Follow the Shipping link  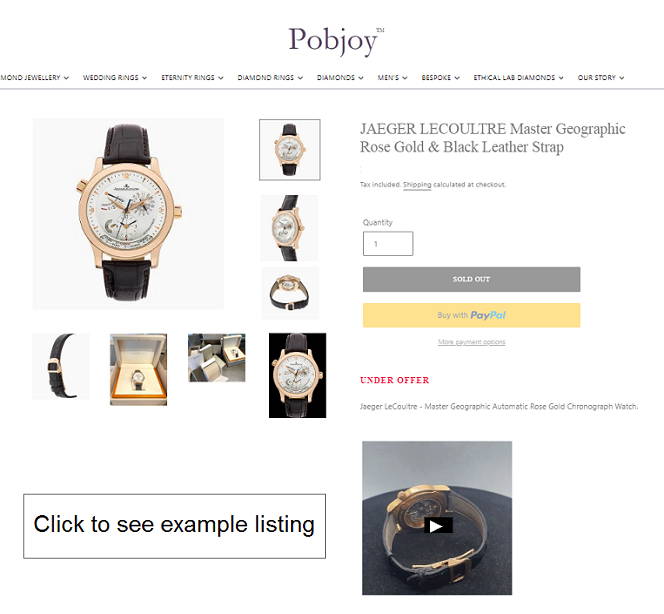point(417,185)
